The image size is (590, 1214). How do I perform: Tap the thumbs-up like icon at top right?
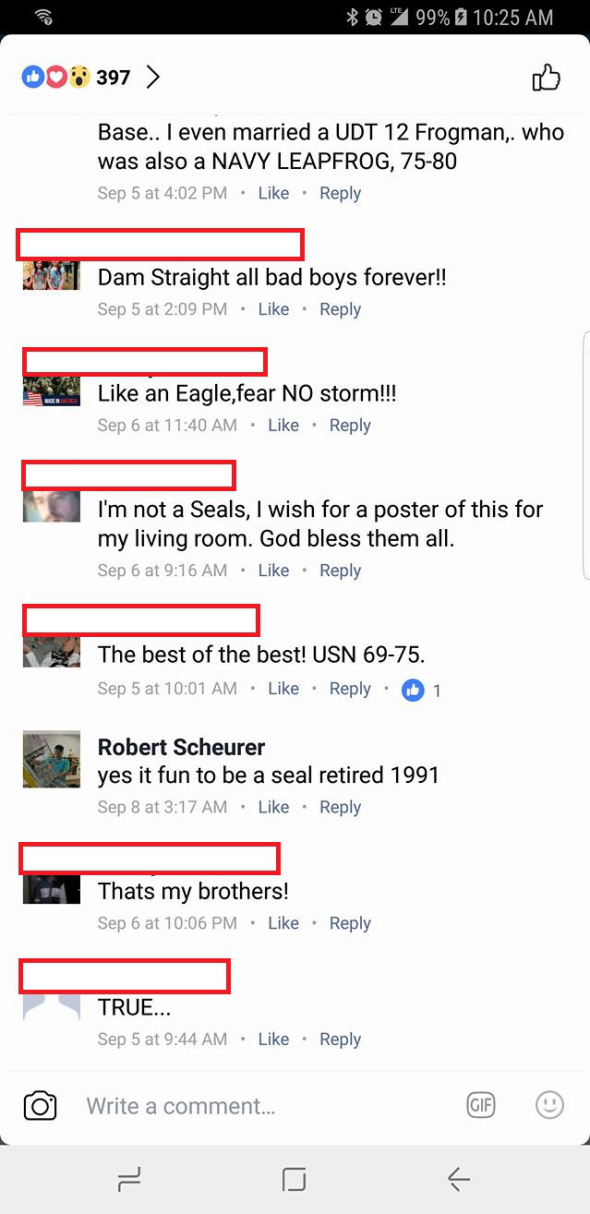click(x=546, y=77)
